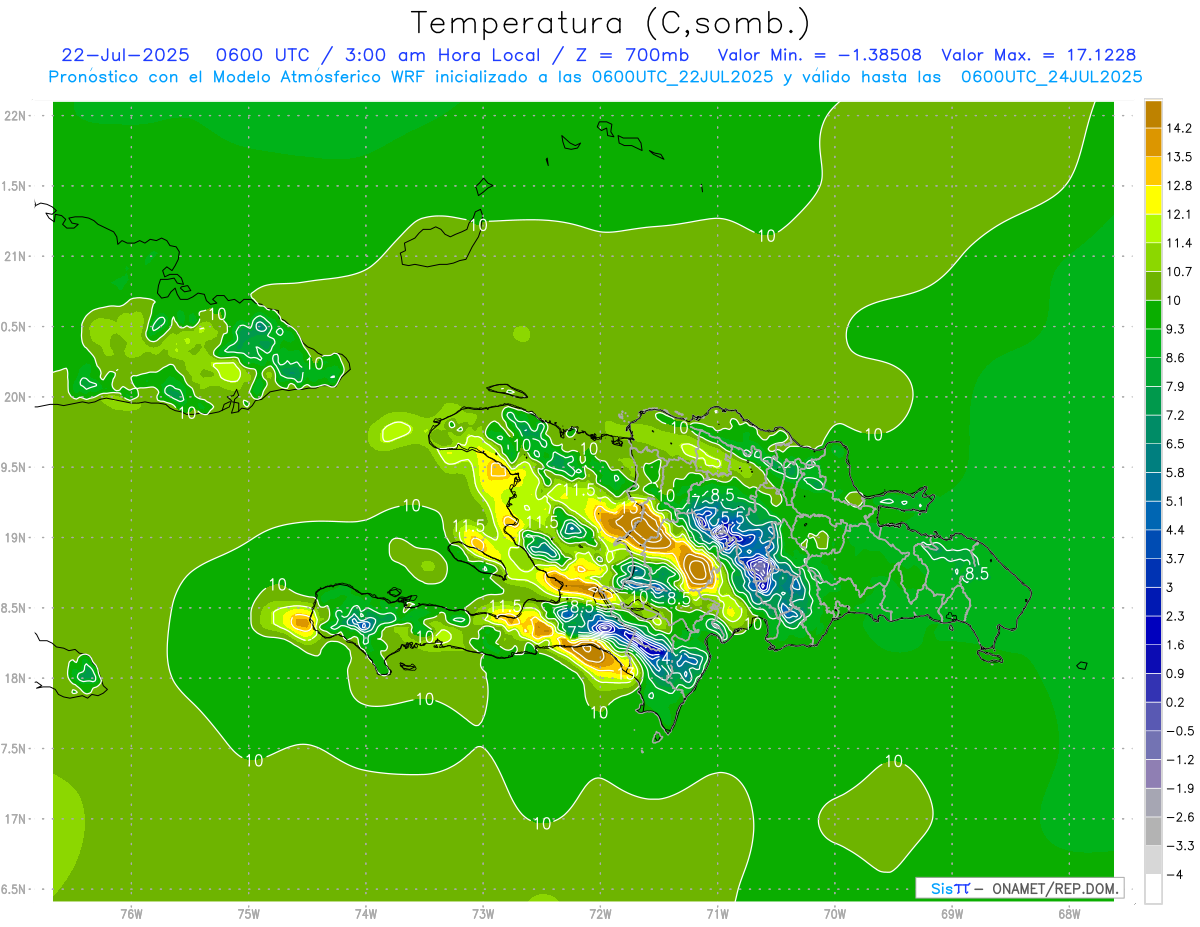The image size is (1200, 927).
Task: Click the "0.2" color scale label
Action: click(x=1177, y=702)
